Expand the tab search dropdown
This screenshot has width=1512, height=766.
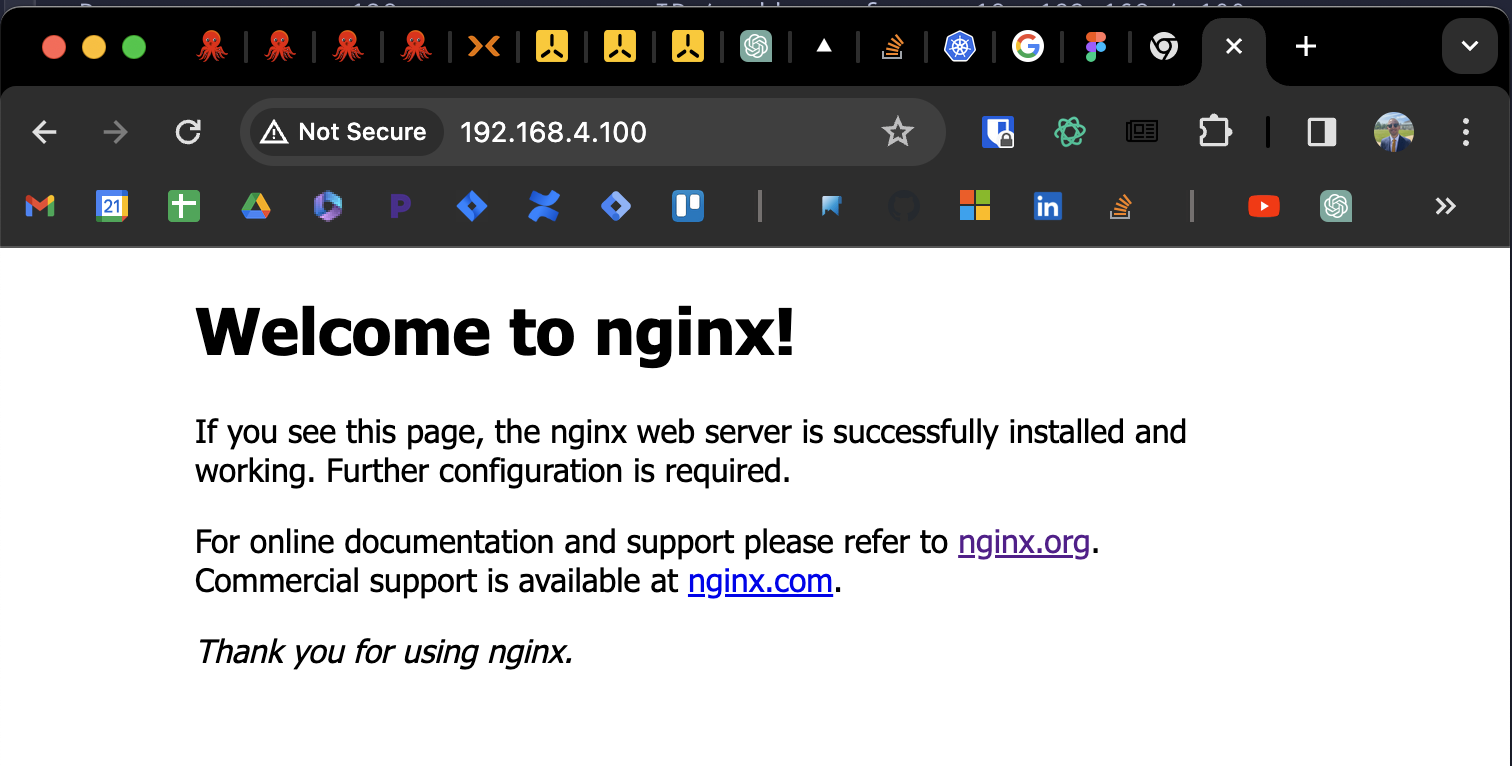1470,46
